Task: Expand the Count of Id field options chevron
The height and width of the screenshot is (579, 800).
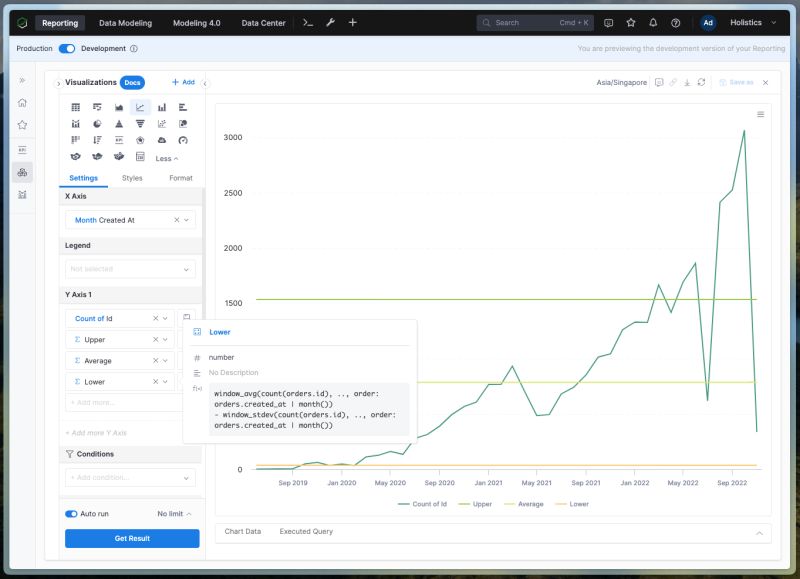Action: (x=165, y=318)
